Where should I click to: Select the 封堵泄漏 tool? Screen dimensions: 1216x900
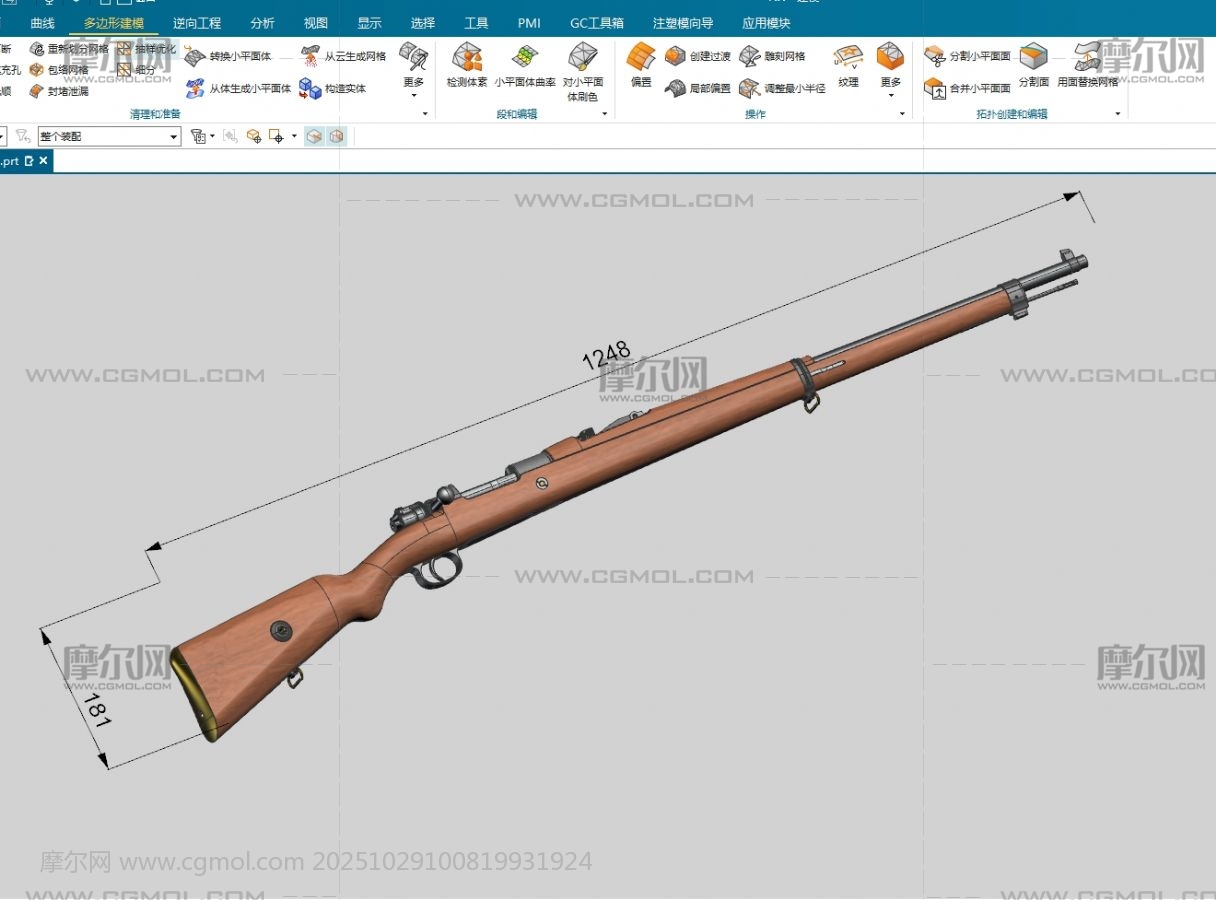coord(58,91)
